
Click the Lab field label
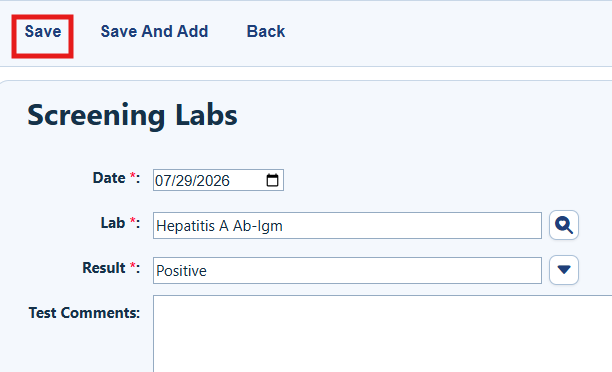[113, 223]
